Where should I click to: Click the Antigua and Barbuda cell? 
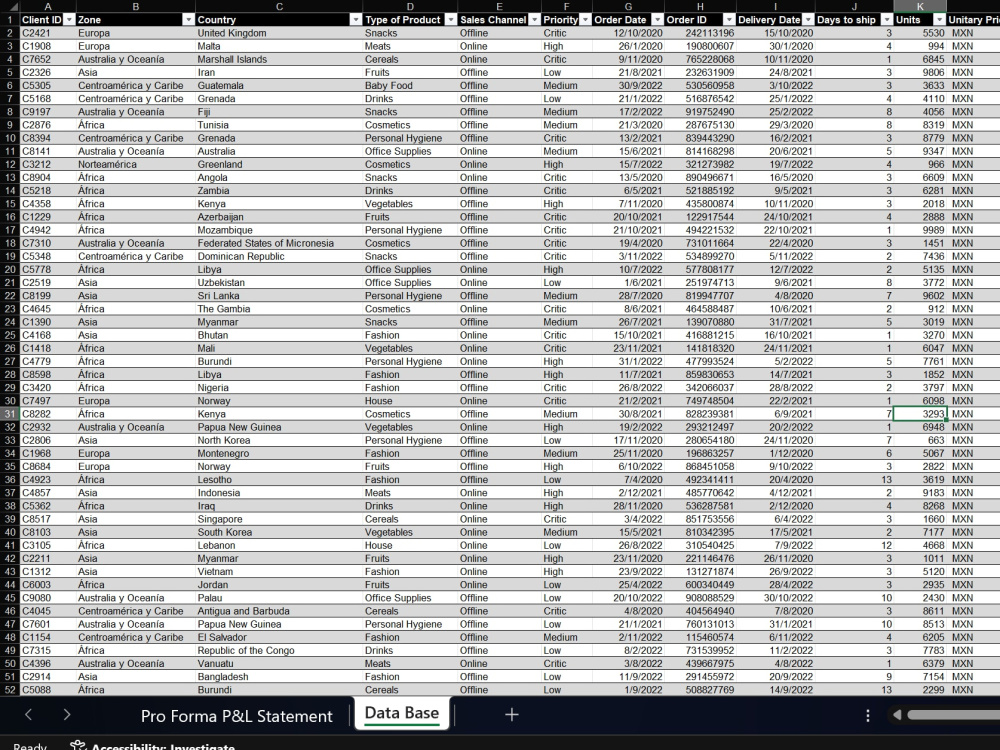click(x=279, y=611)
